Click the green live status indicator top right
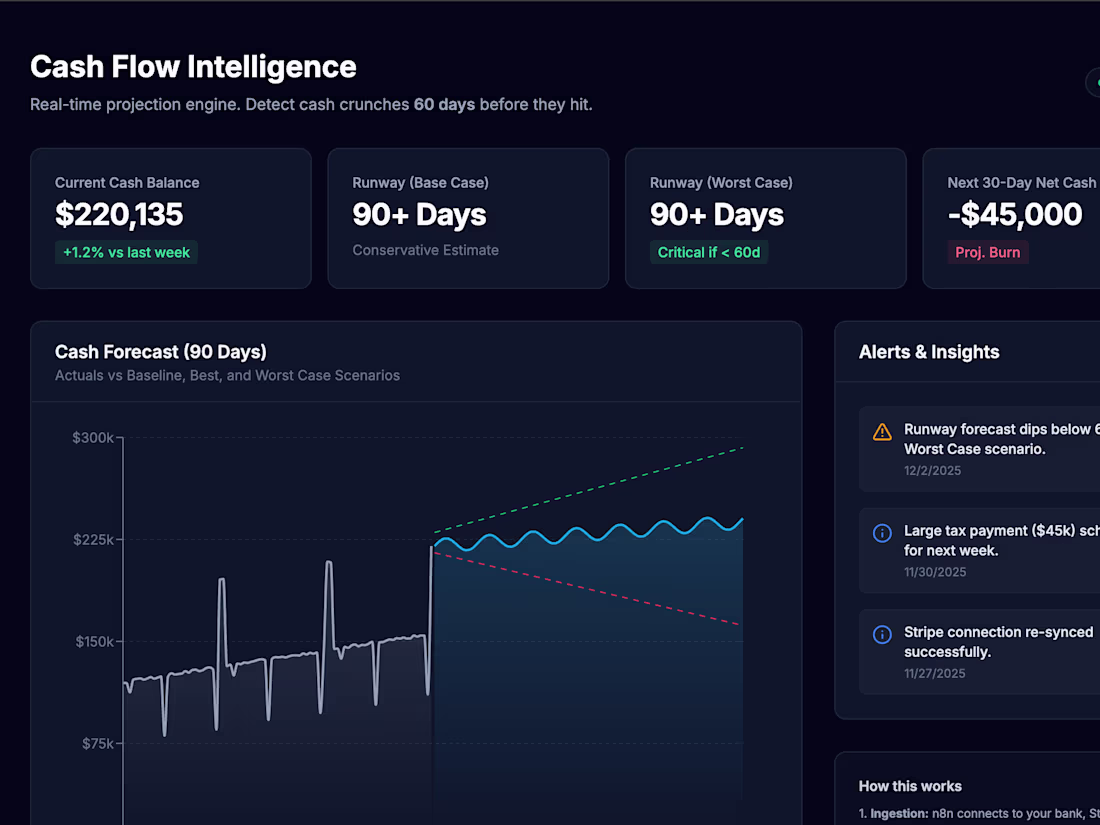Screen dimensions: 1100x825 (1096, 83)
